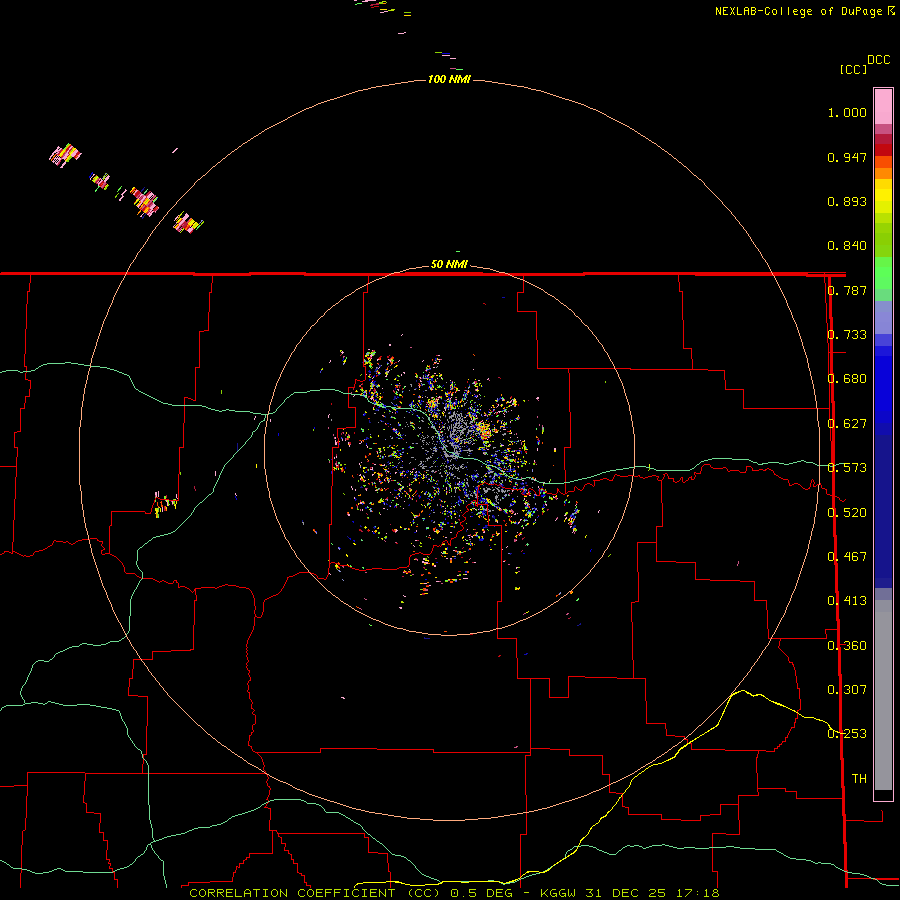
Task: Select the 0.787 legend value
Action: click(x=847, y=290)
